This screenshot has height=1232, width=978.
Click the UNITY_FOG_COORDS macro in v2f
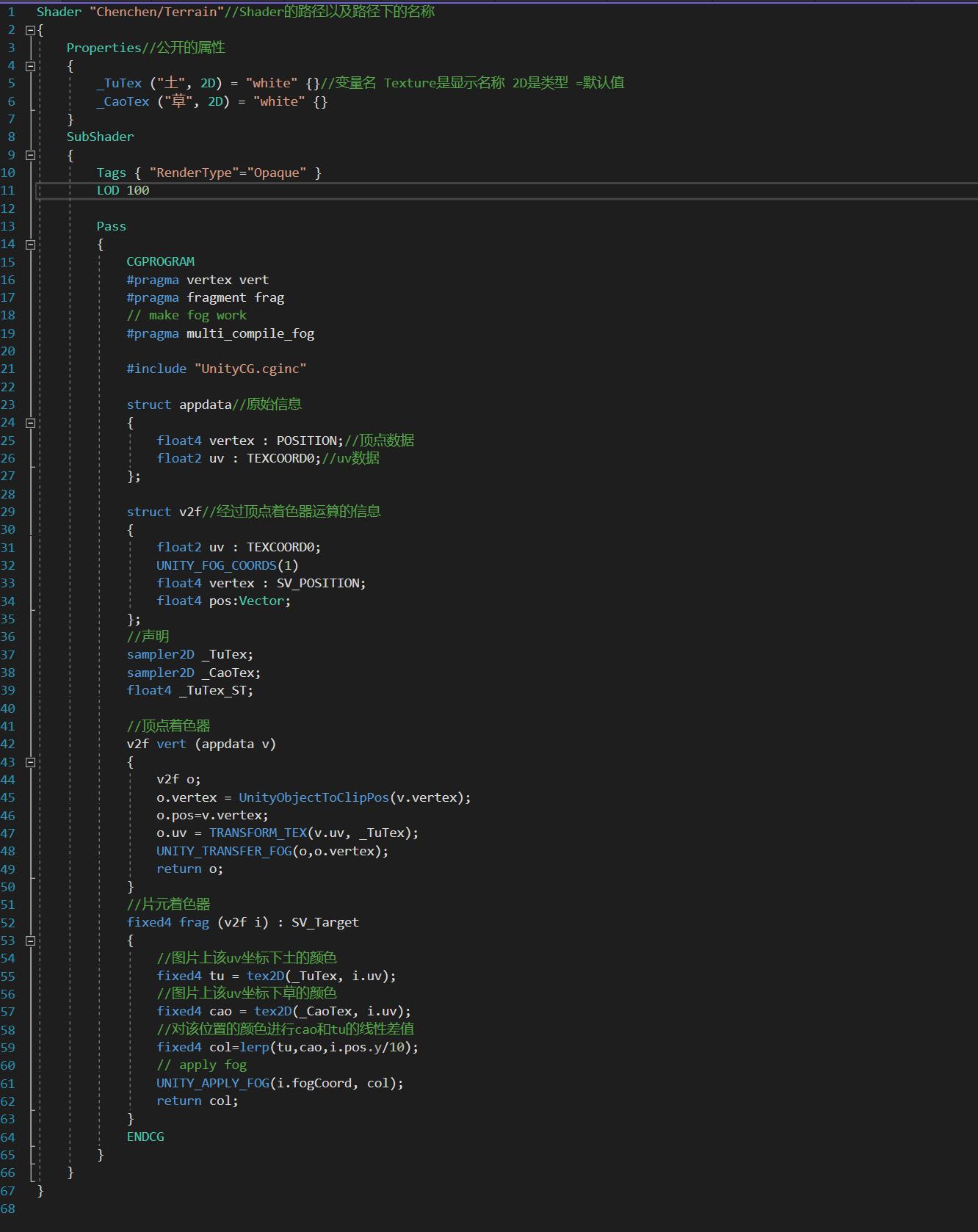click(216, 565)
